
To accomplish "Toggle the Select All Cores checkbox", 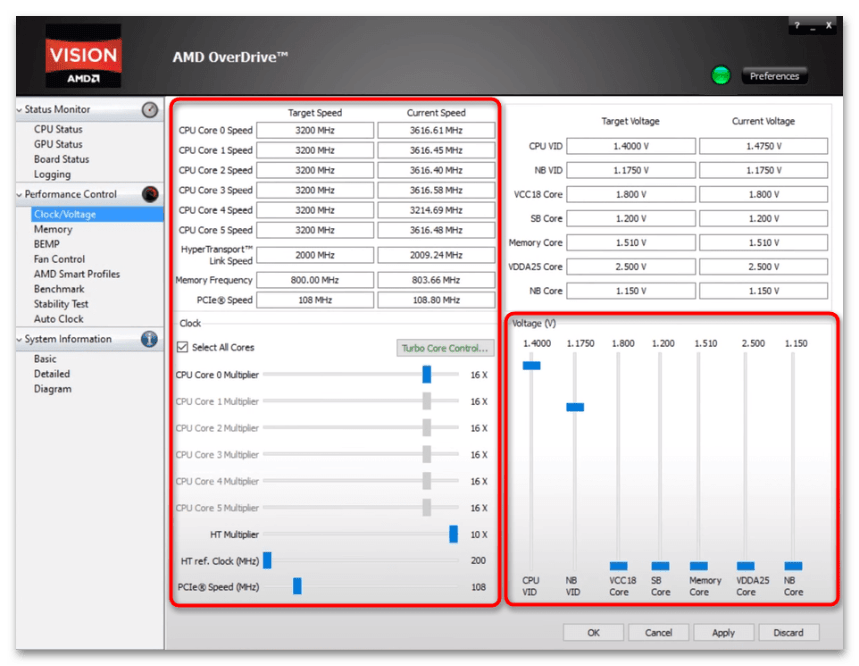I will [x=182, y=347].
